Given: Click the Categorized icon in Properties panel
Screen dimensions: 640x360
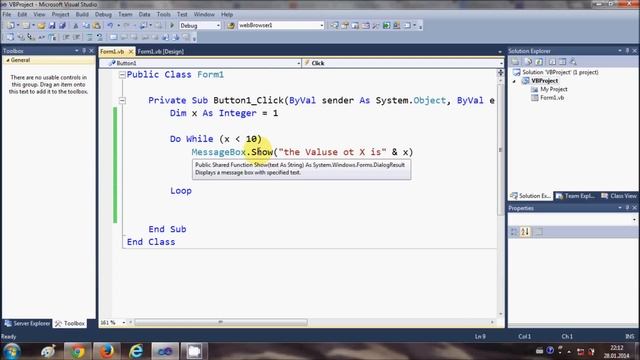Looking at the screenshot, I should pos(514,232).
